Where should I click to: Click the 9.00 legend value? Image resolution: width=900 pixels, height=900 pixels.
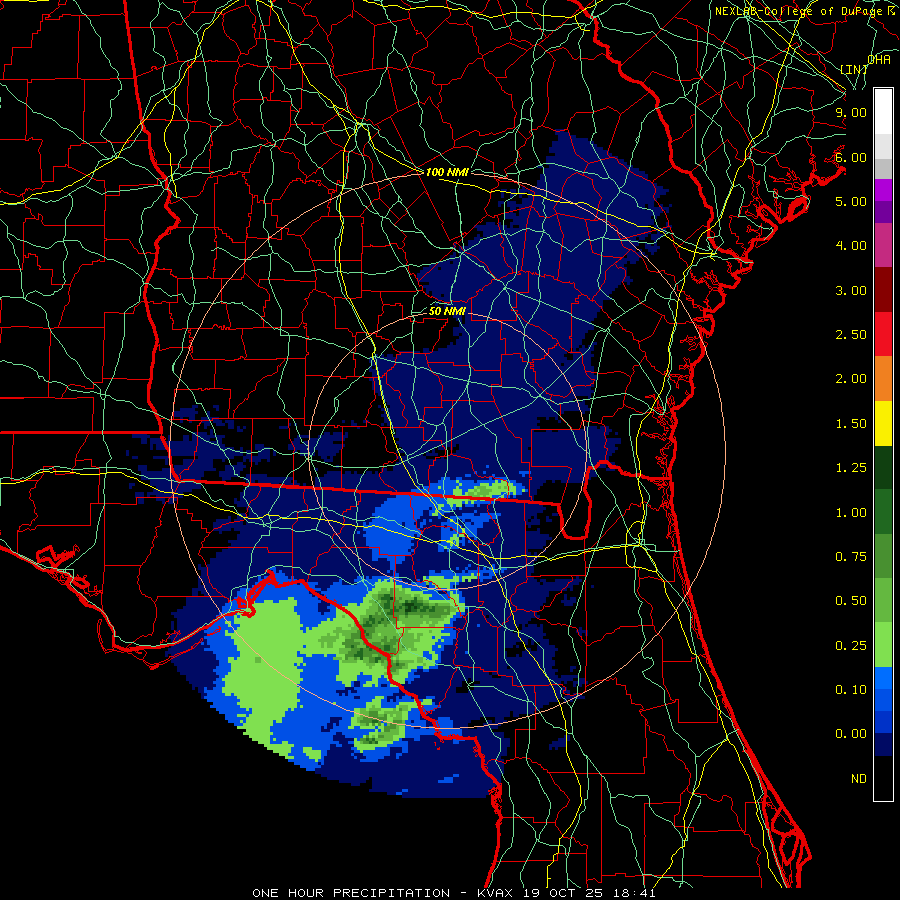click(851, 112)
